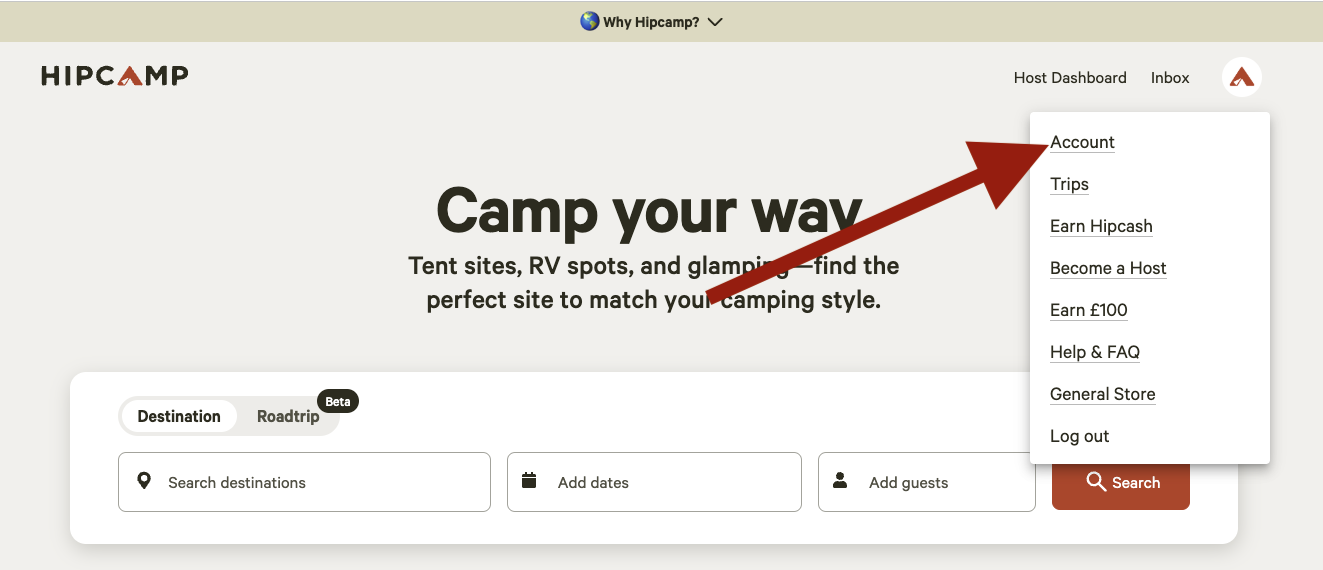Image resolution: width=1323 pixels, height=570 pixels.
Task: Click the location pin icon
Action: (144, 481)
